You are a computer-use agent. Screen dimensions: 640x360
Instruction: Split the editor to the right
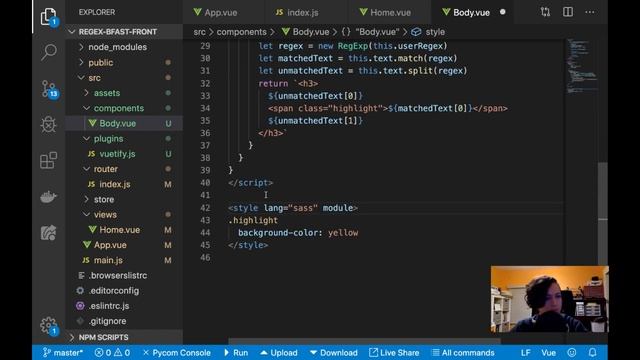point(568,12)
